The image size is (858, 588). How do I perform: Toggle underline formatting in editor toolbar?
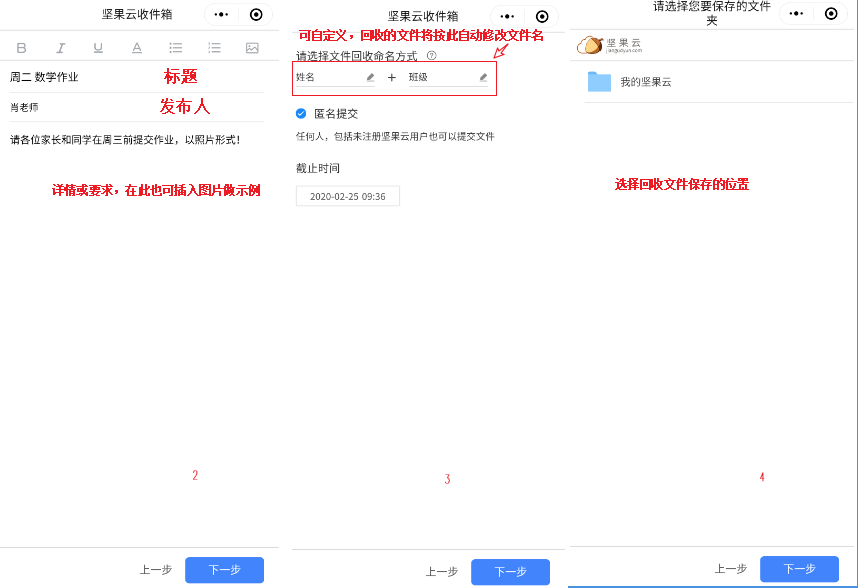pos(98,48)
